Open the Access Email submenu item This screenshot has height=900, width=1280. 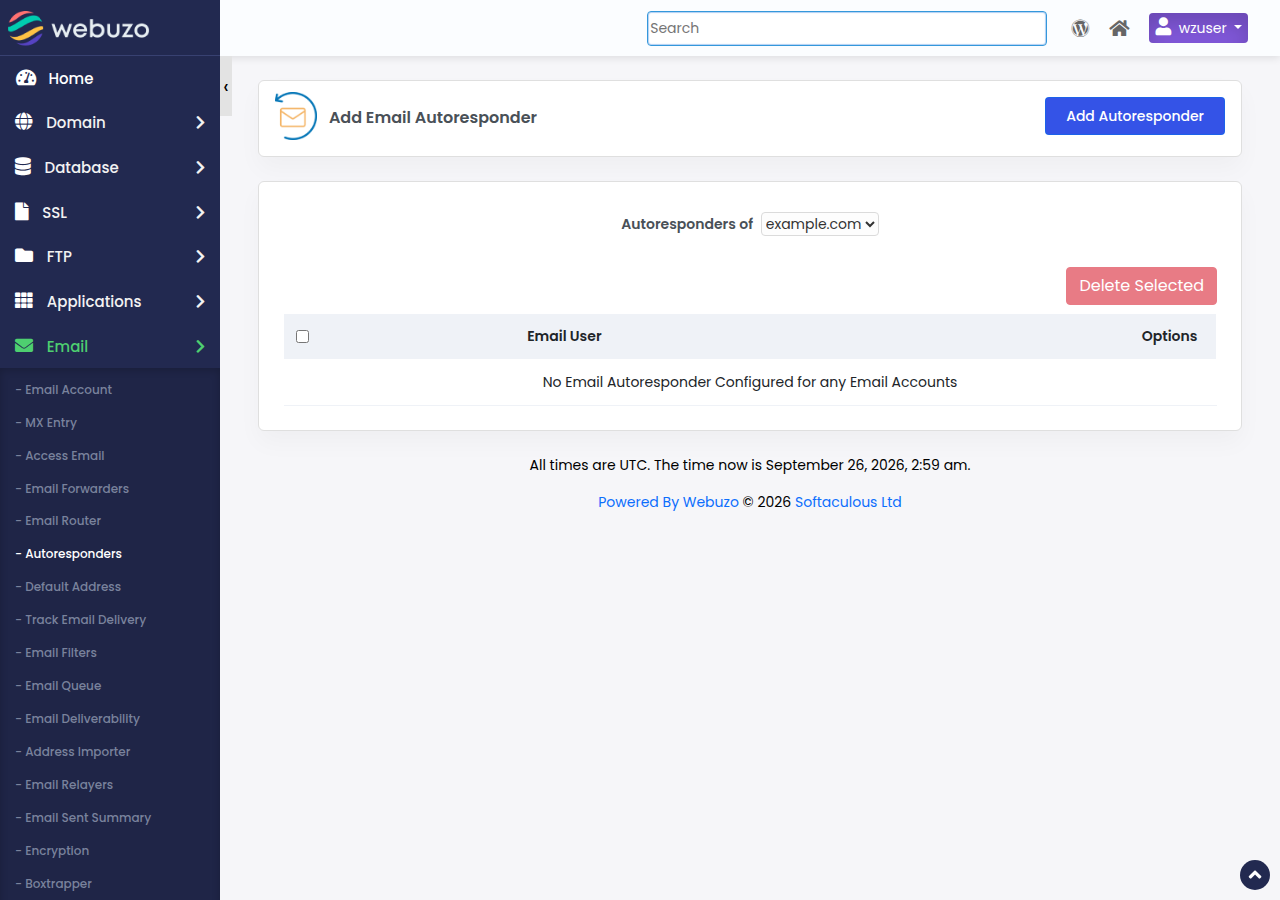[60, 456]
